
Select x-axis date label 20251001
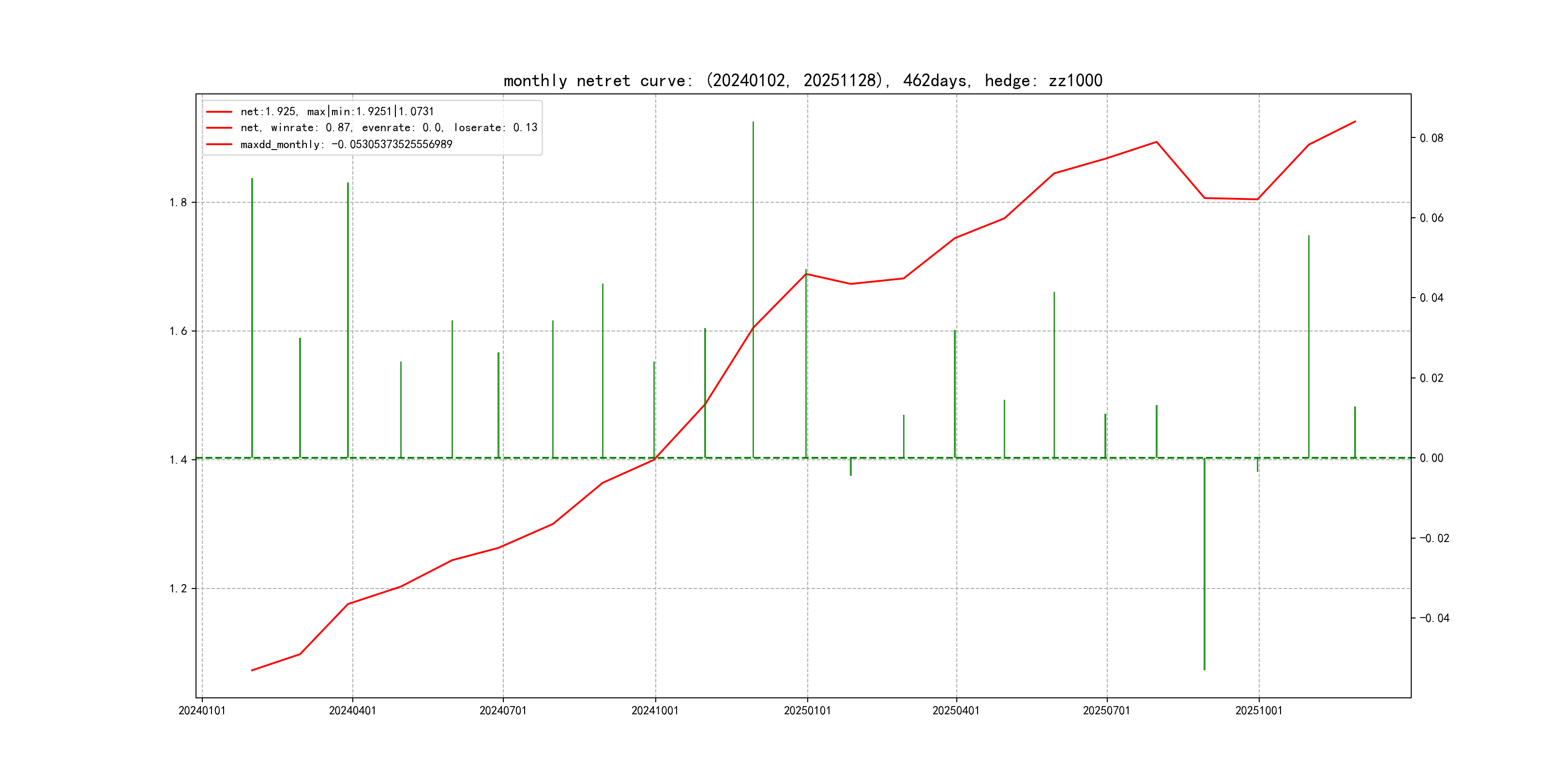tap(1258, 710)
